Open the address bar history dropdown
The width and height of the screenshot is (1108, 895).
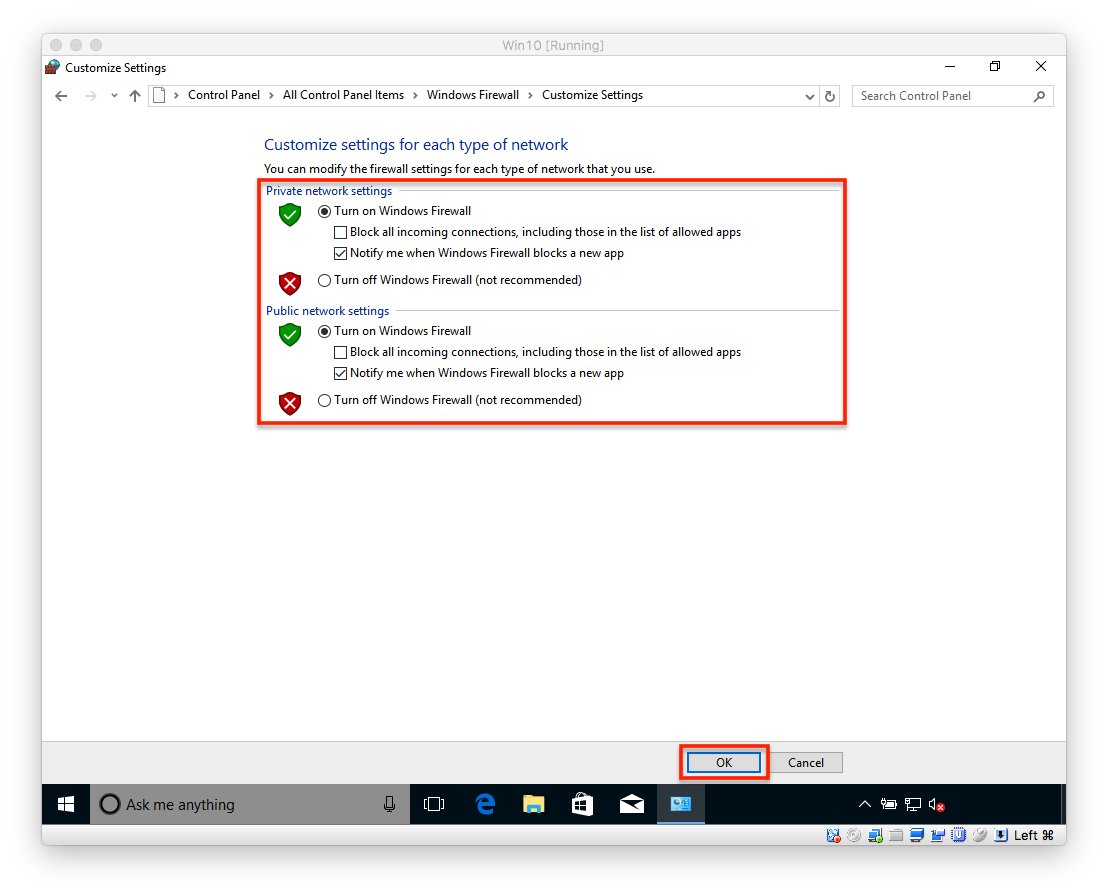click(810, 97)
